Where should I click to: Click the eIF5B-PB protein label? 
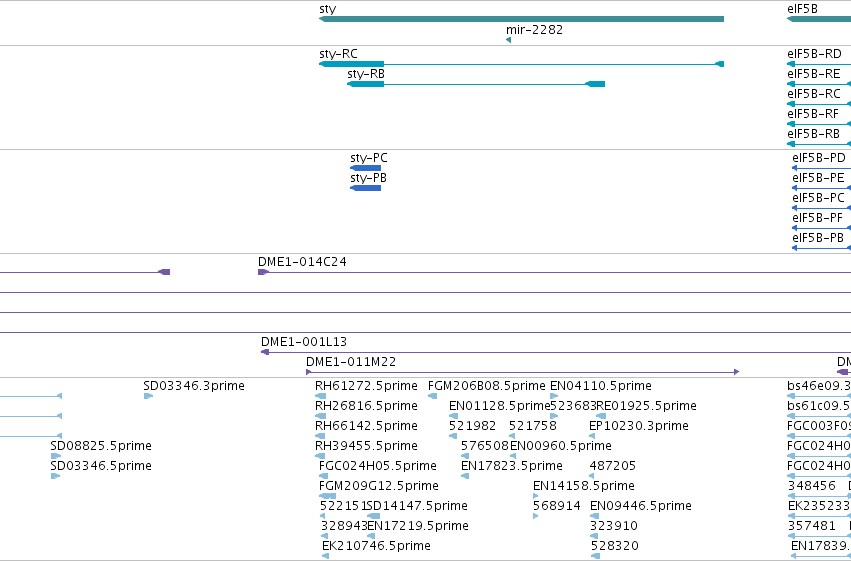click(818, 238)
